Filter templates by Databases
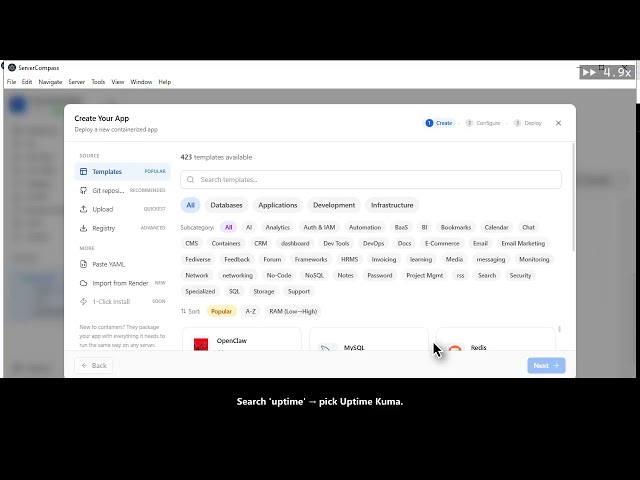Screen dimensions: 640x480 227,205
